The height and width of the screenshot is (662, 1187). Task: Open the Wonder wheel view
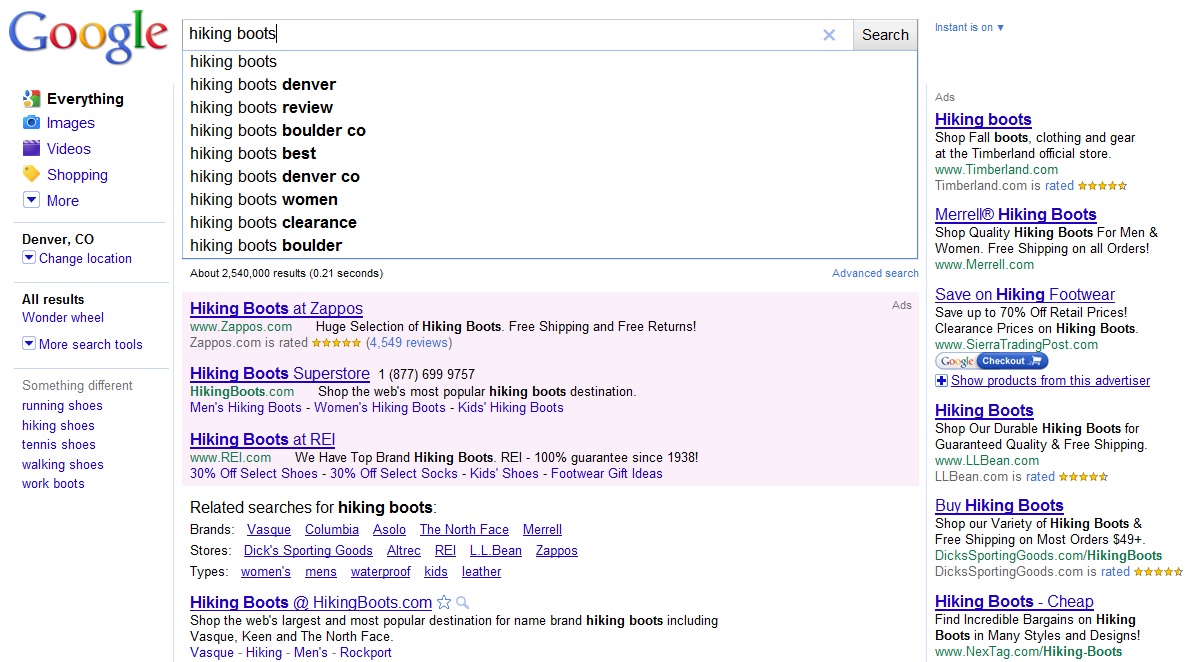(x=63, y=317)
